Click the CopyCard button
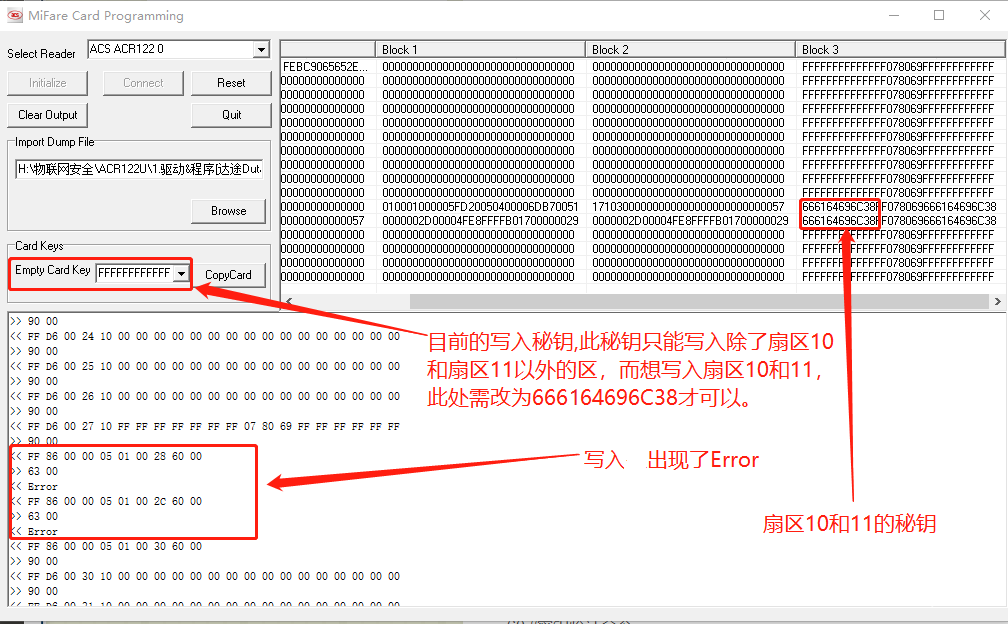Viewport: 1008px width, 624px height. [x=228, y=275]
